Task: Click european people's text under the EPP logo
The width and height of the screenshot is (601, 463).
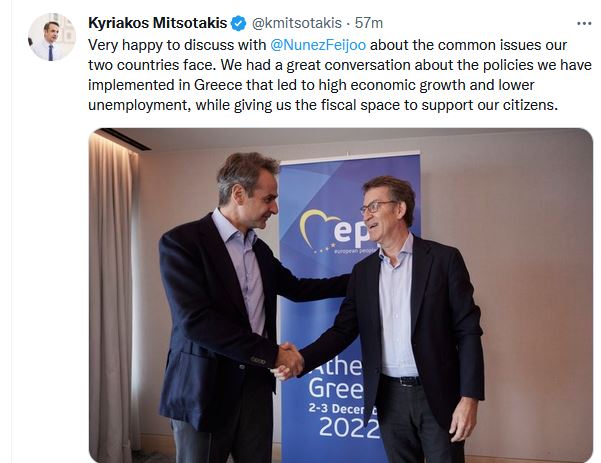Action: click(353, 251)
